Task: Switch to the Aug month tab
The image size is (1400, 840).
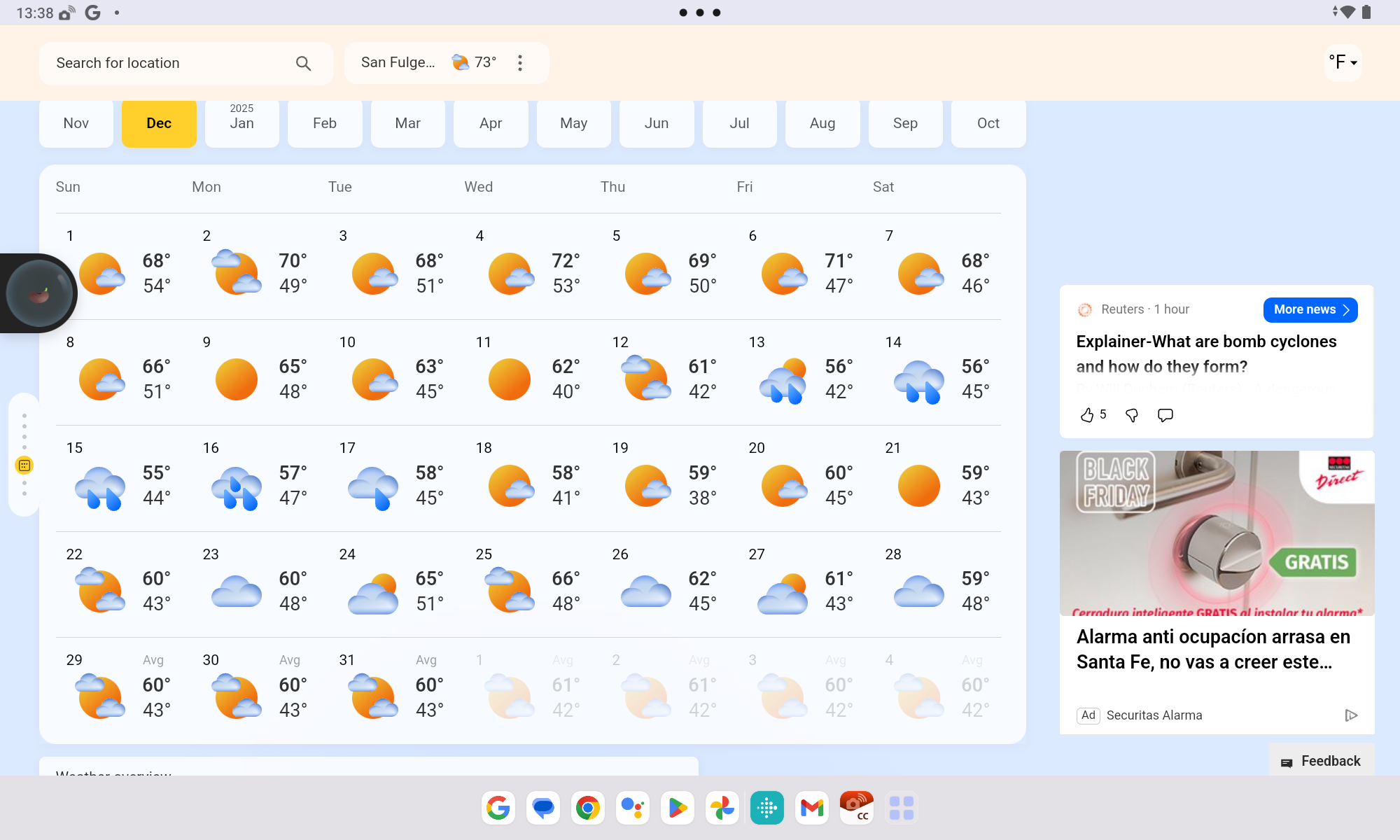Action: [x=822, y=123]
